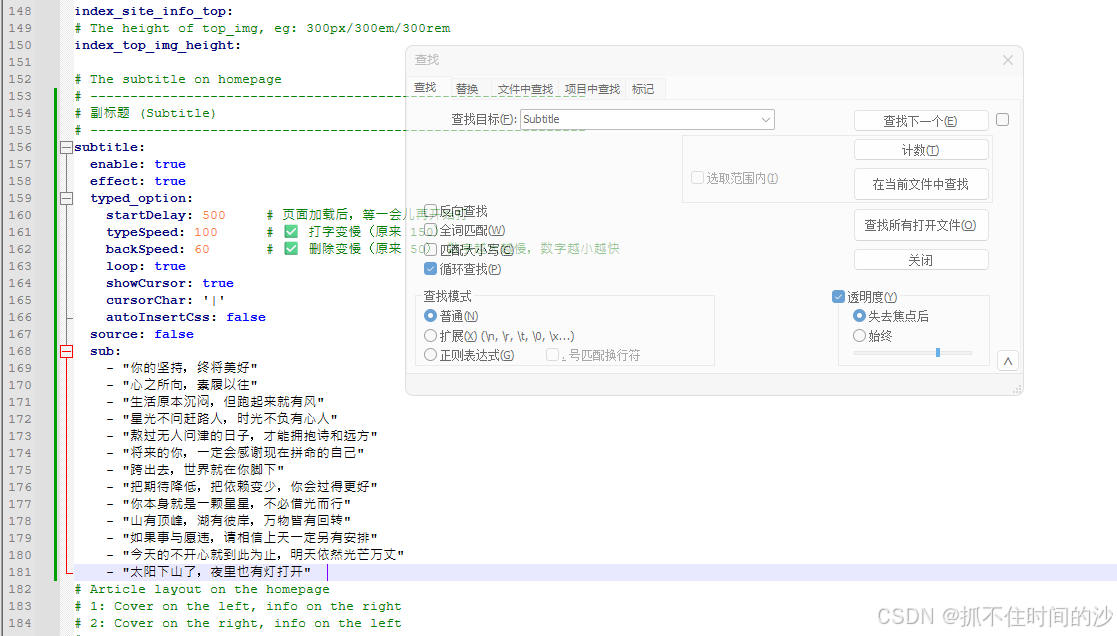The width and height of the screenshot is (1117, 636).
Task: Switch to the 项目中查找 tab
Action: click(x=592, y=89)
